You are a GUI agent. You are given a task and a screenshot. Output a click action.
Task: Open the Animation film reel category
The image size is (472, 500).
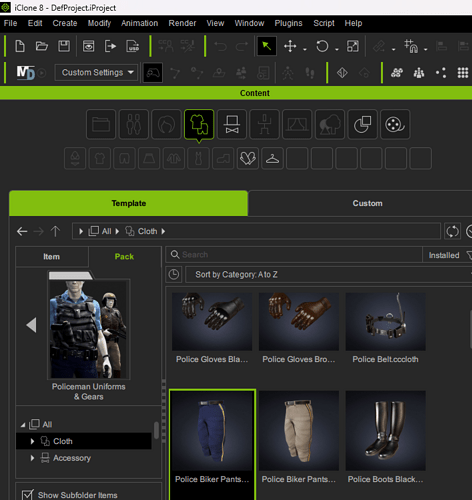(x=395, y=124)
